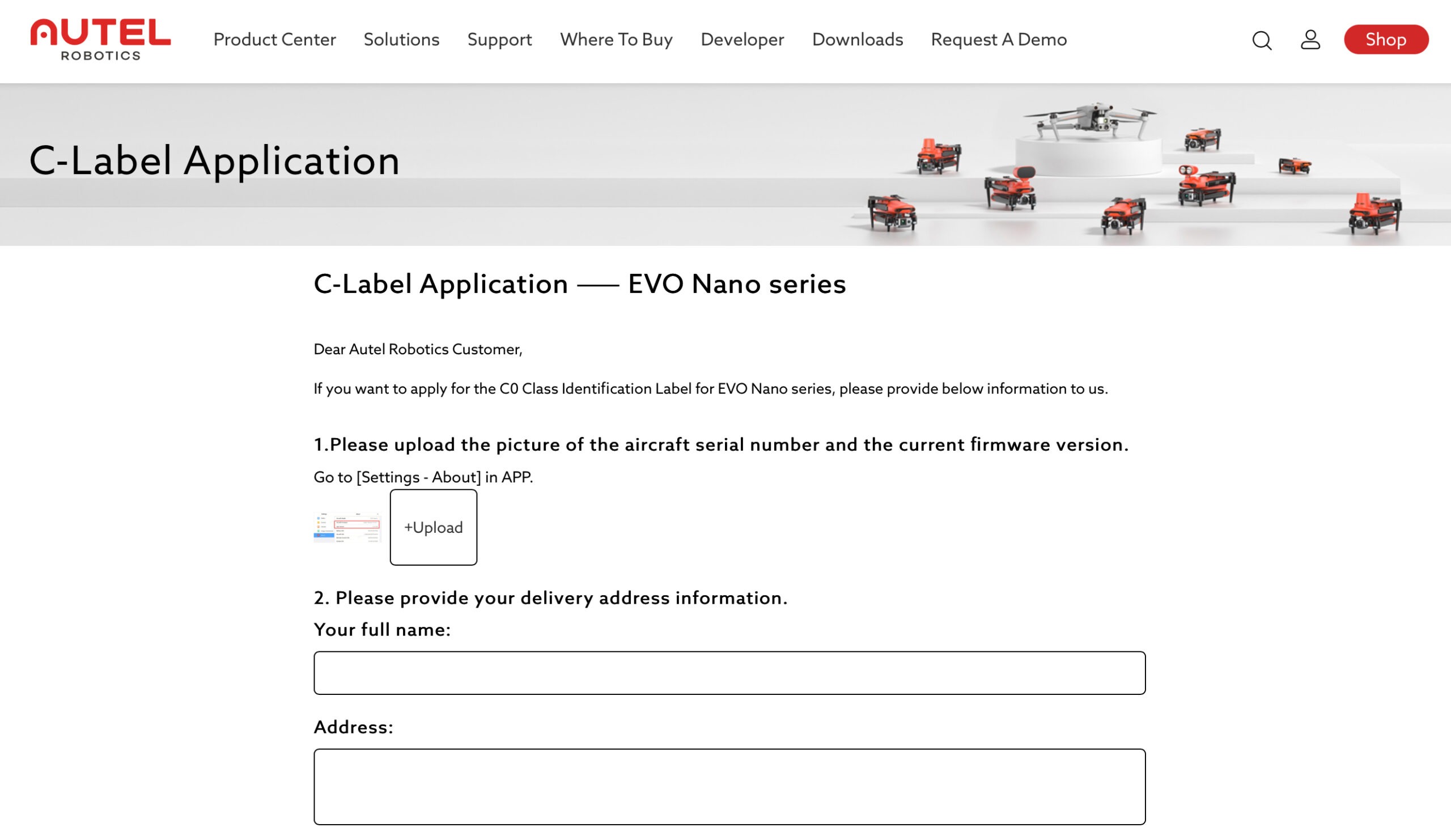The width and height of the screenshot is (1451, 840).
Task: Select the 'Address:' label
Action: (353, 727)
